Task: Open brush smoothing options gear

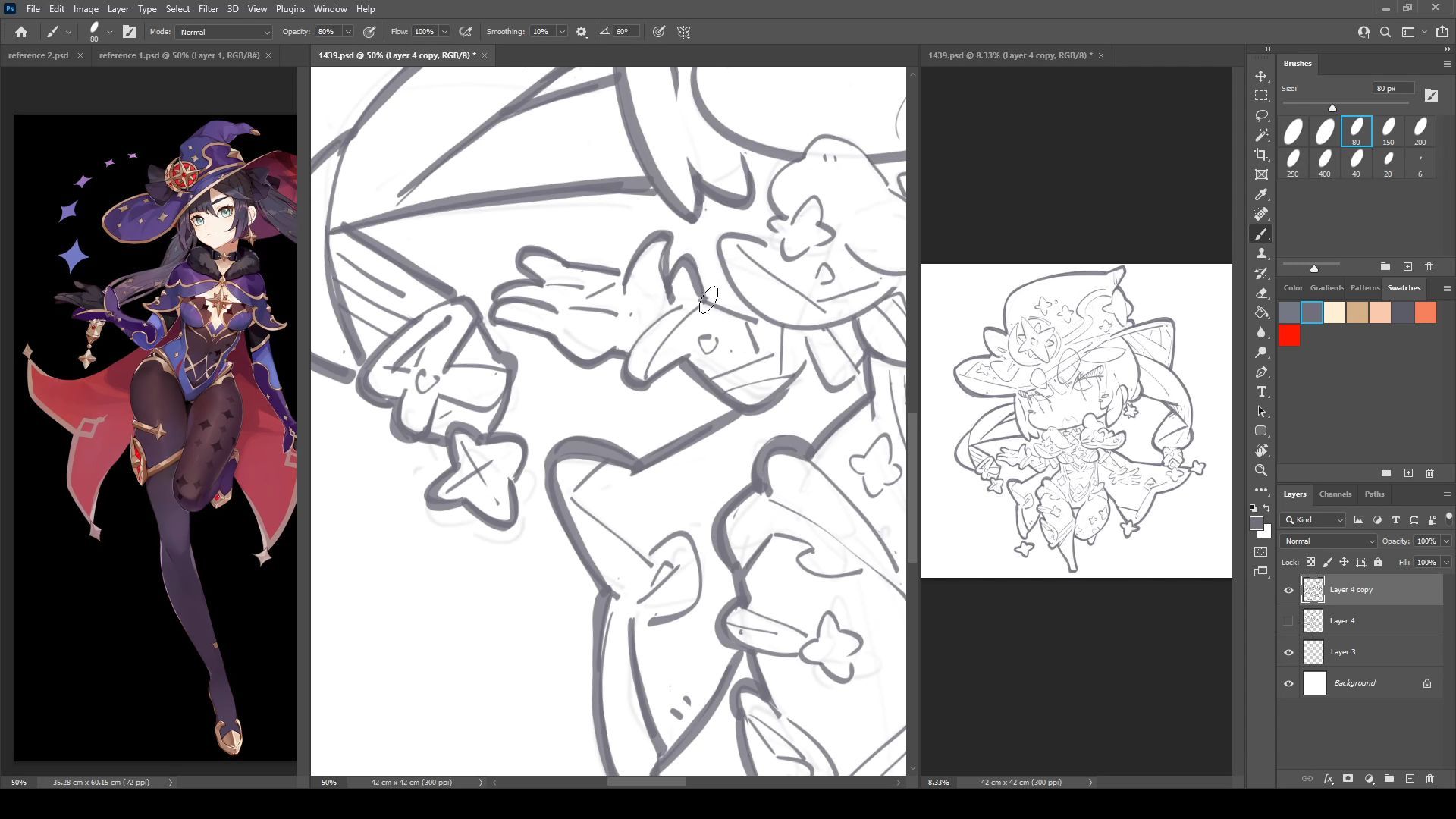Action: click(582, 32)
